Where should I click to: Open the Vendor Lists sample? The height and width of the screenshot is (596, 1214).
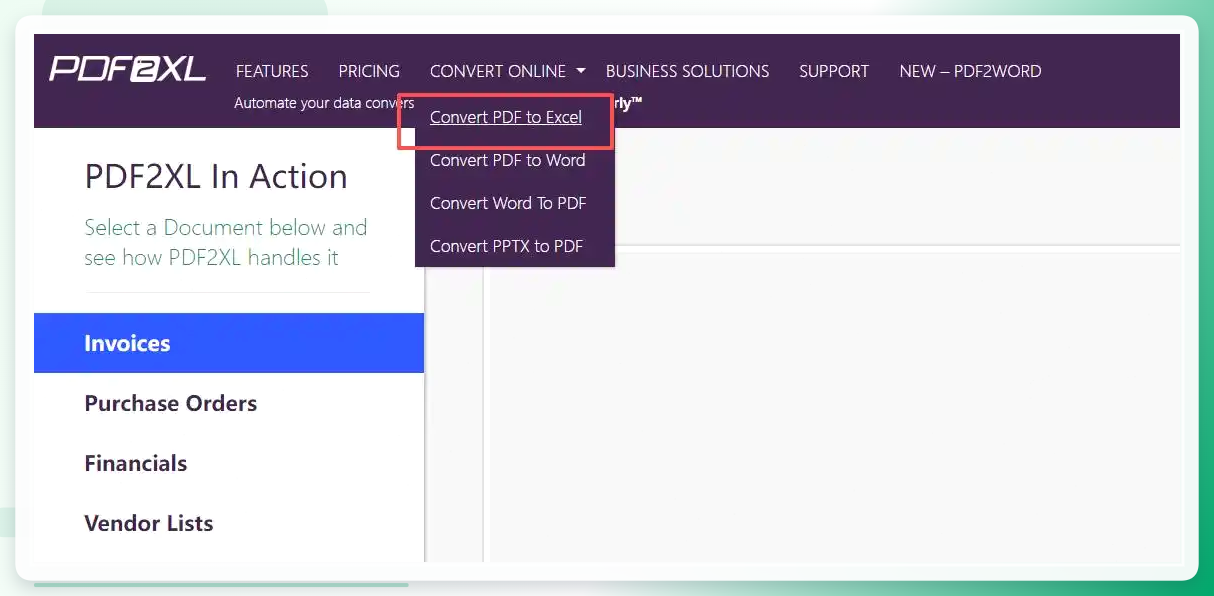(229, 523)
